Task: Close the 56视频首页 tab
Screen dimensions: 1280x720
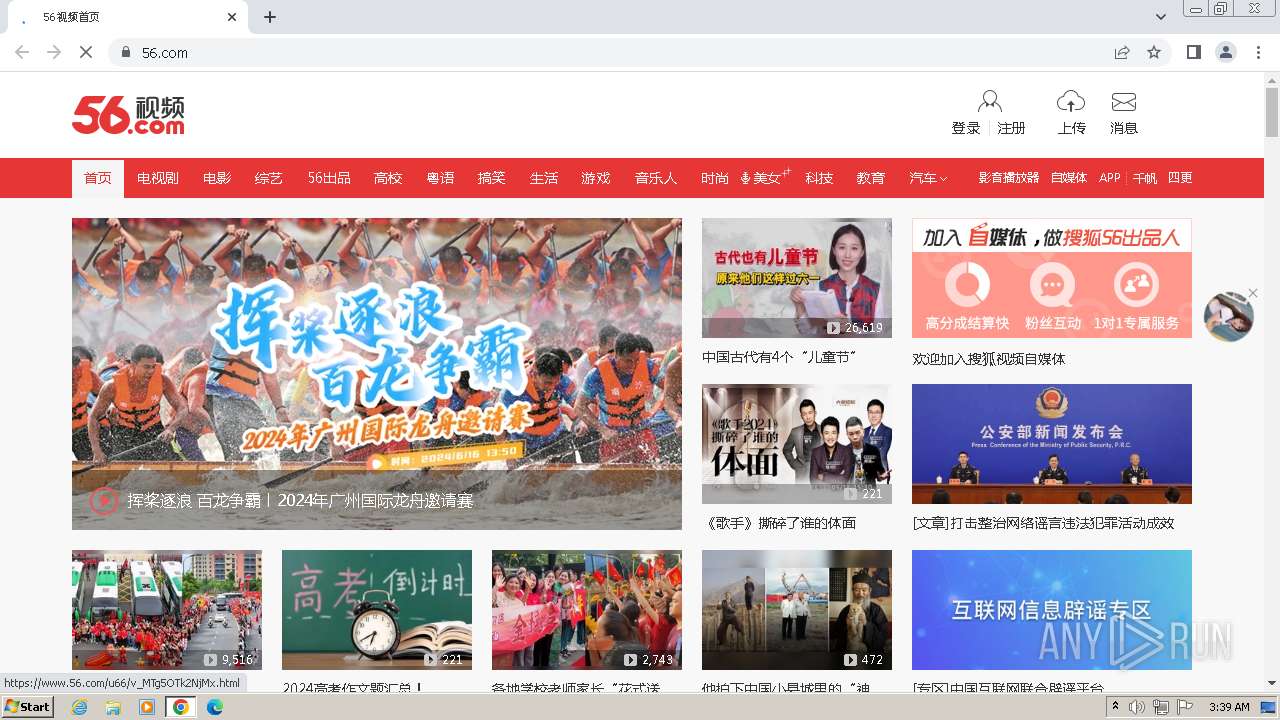Action: click(232, 17)
